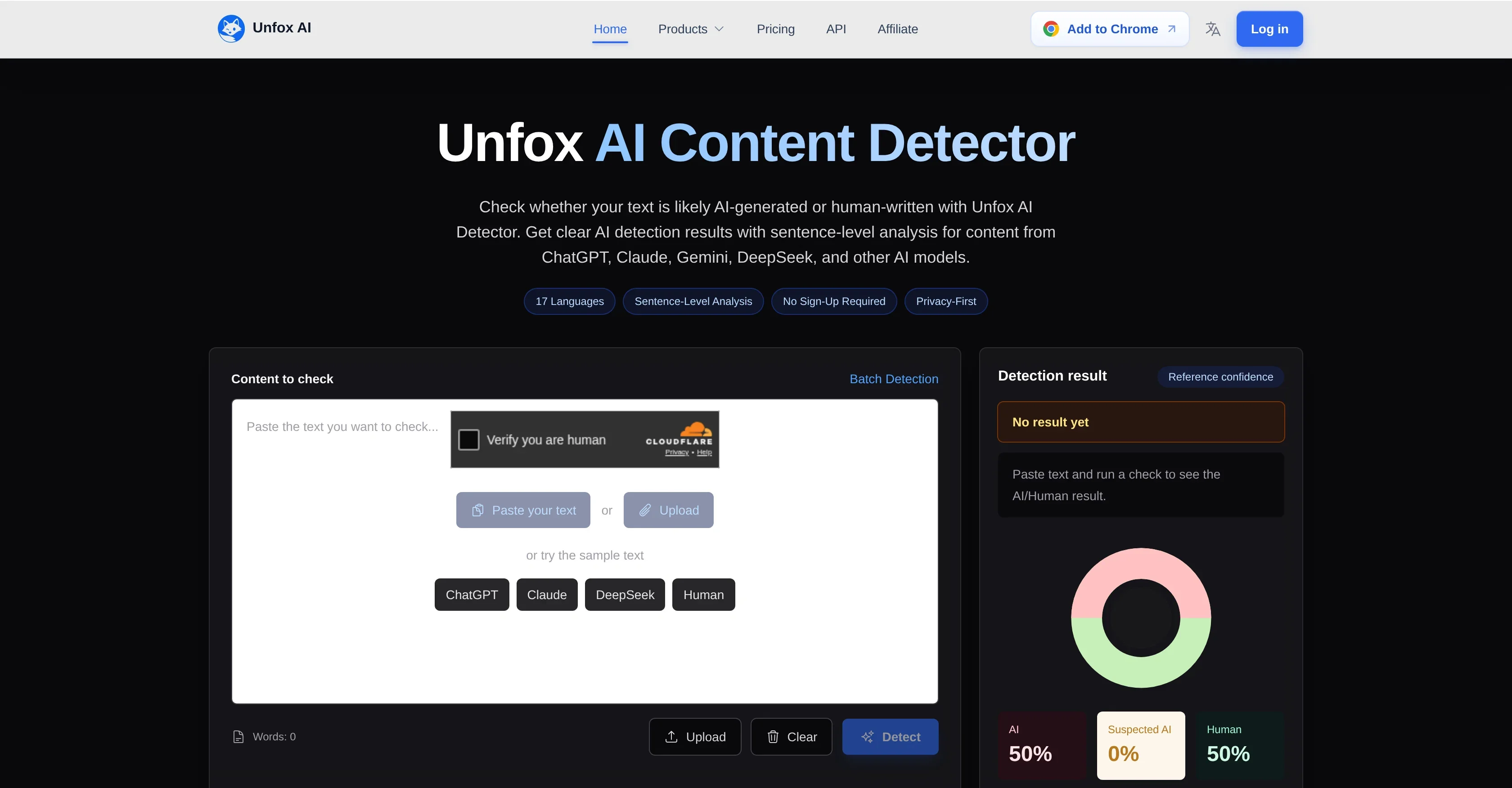Screen dimensions: 1512x788
Task: Click the Privacy-First pill
Action: [945, 301]
